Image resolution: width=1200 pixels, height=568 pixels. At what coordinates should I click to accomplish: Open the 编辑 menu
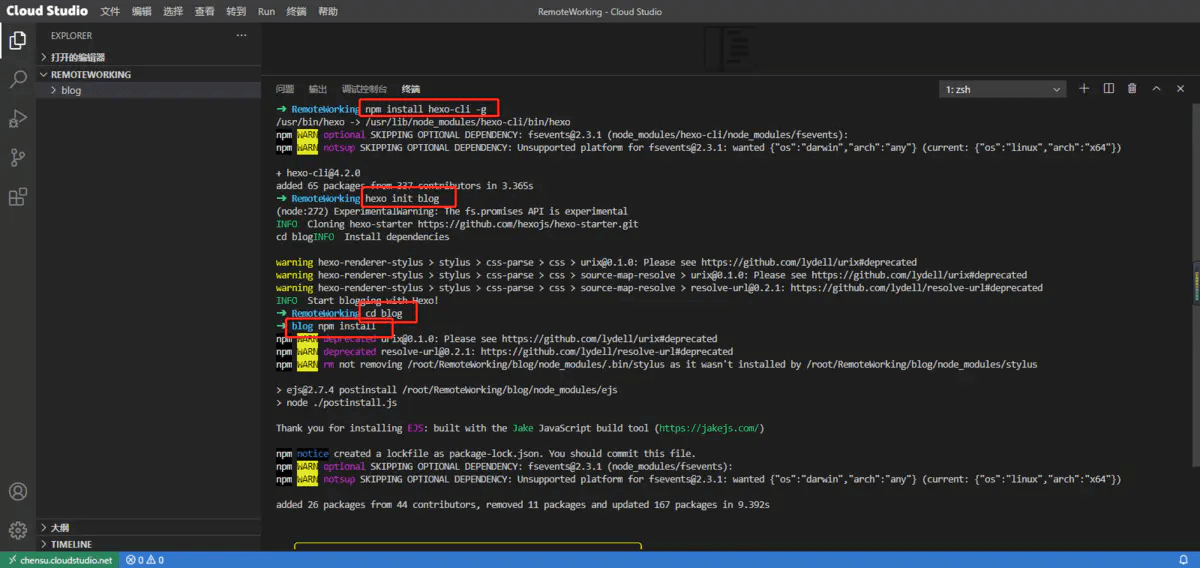[142, 12]
